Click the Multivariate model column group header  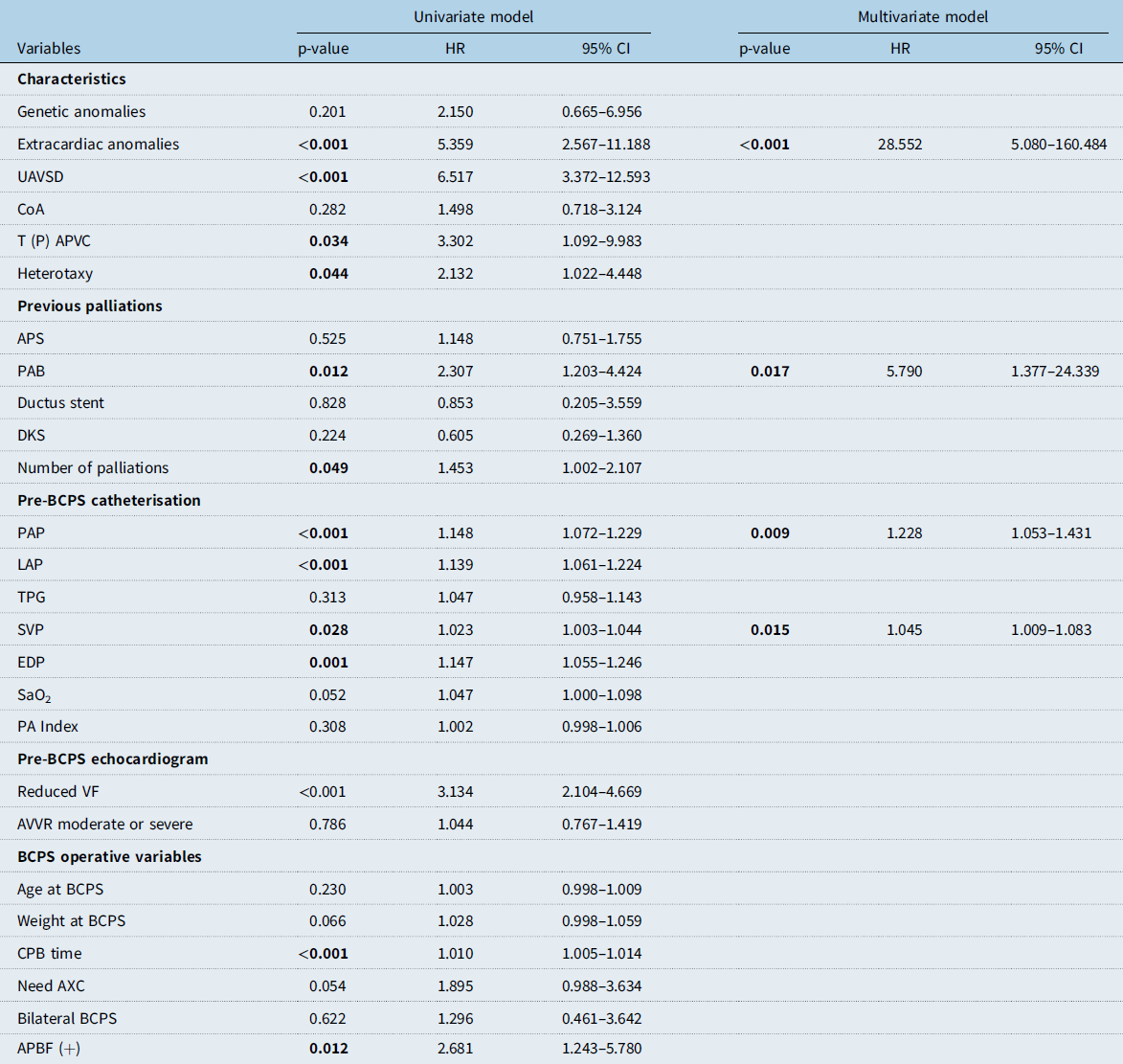(x=923, y=16)
